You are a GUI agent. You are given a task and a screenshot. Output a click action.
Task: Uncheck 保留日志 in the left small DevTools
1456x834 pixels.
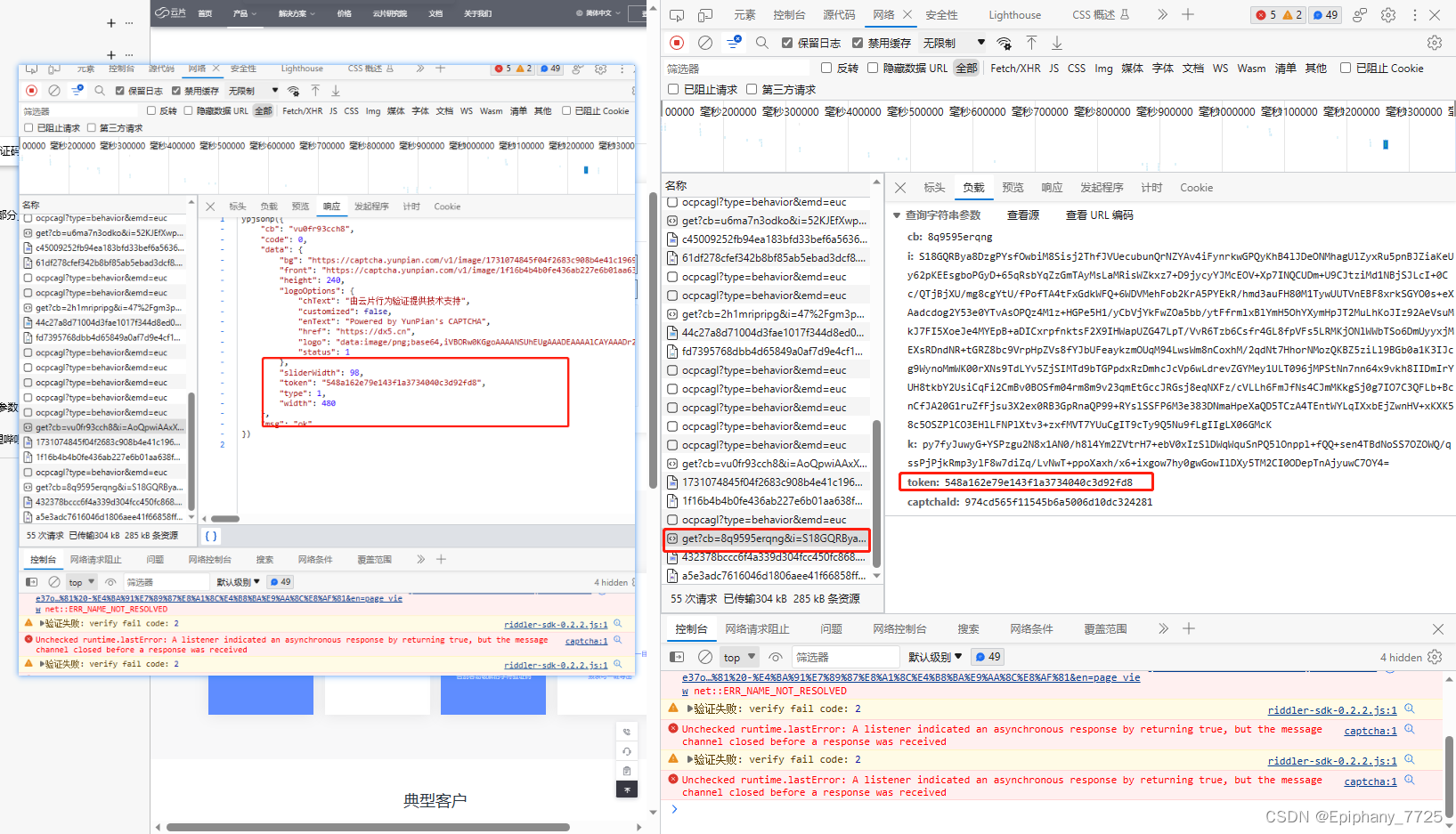tap(120, 91)
